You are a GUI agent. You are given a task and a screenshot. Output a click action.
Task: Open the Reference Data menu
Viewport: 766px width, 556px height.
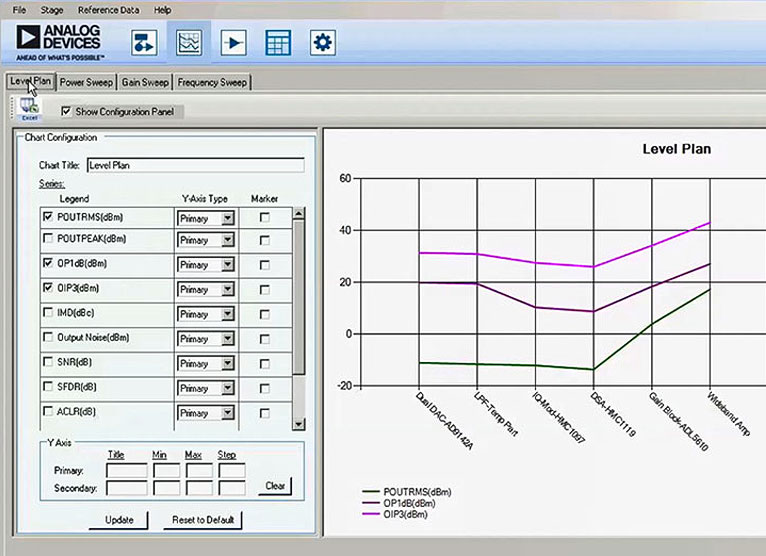(x=108, y=9)
